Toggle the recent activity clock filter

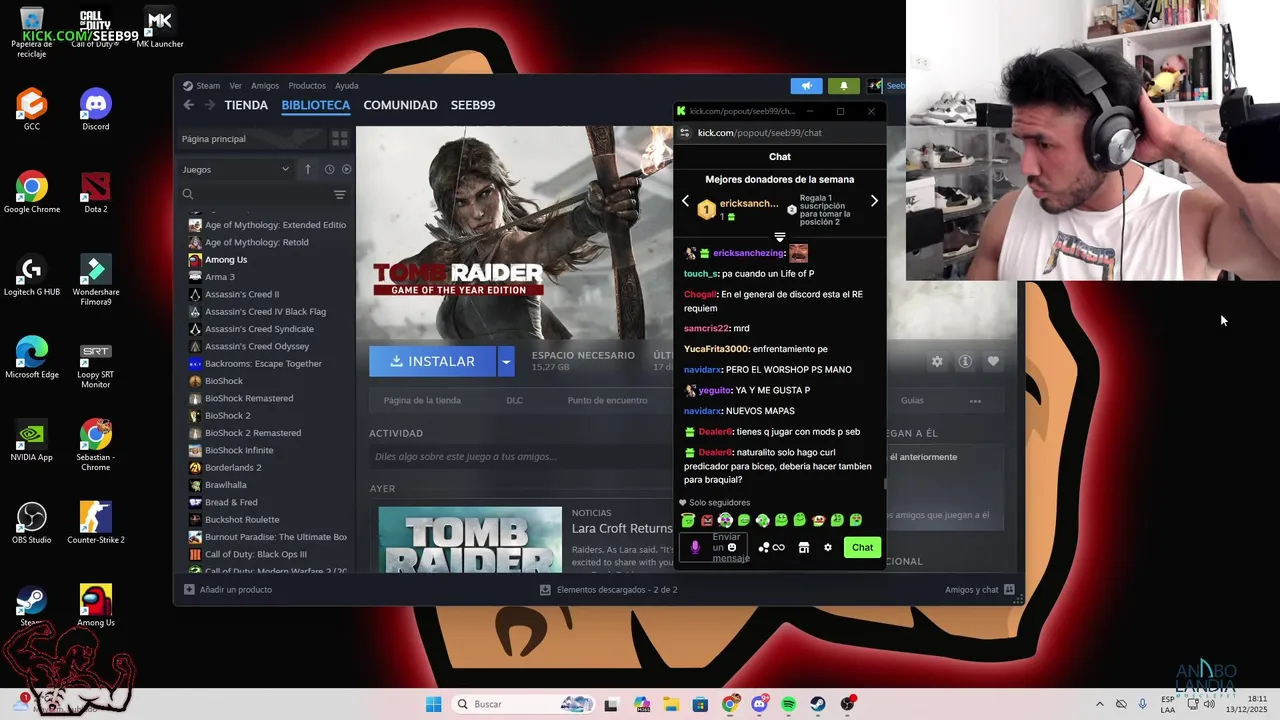coord(329,169)
